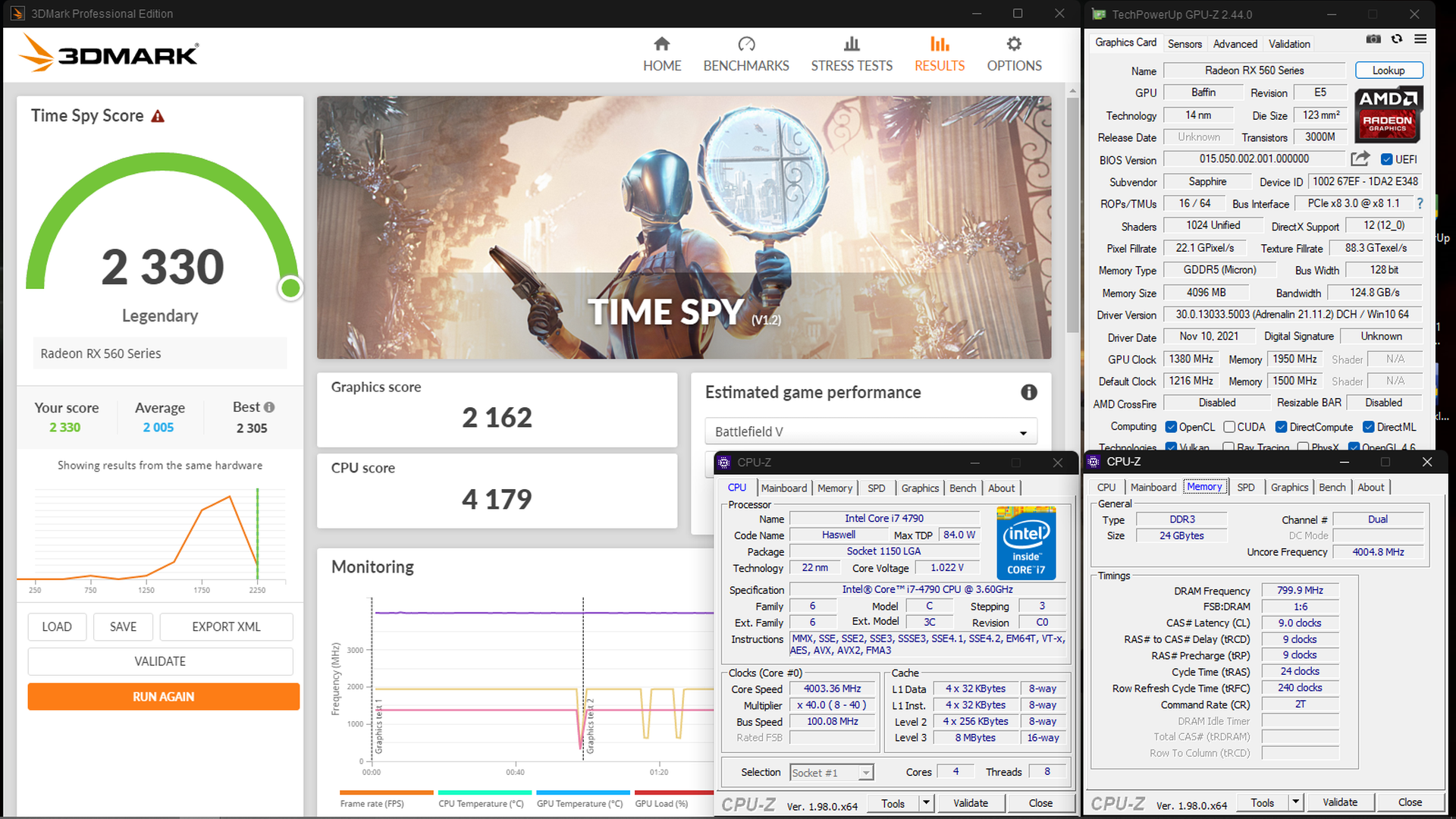Click the CPU score value 4 179
The width and height of the screenshot is (1456, 819).
497,499
